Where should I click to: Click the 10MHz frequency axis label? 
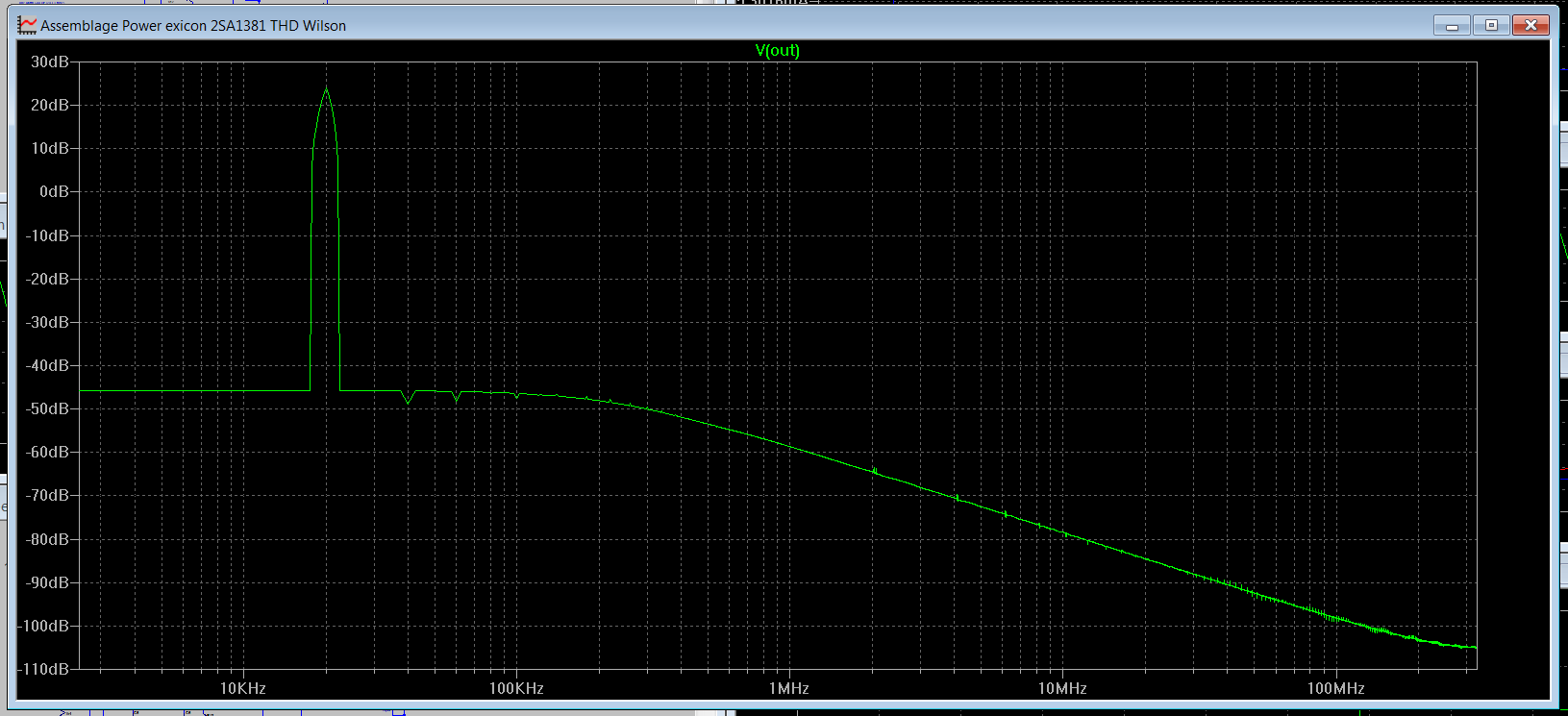1062,688
